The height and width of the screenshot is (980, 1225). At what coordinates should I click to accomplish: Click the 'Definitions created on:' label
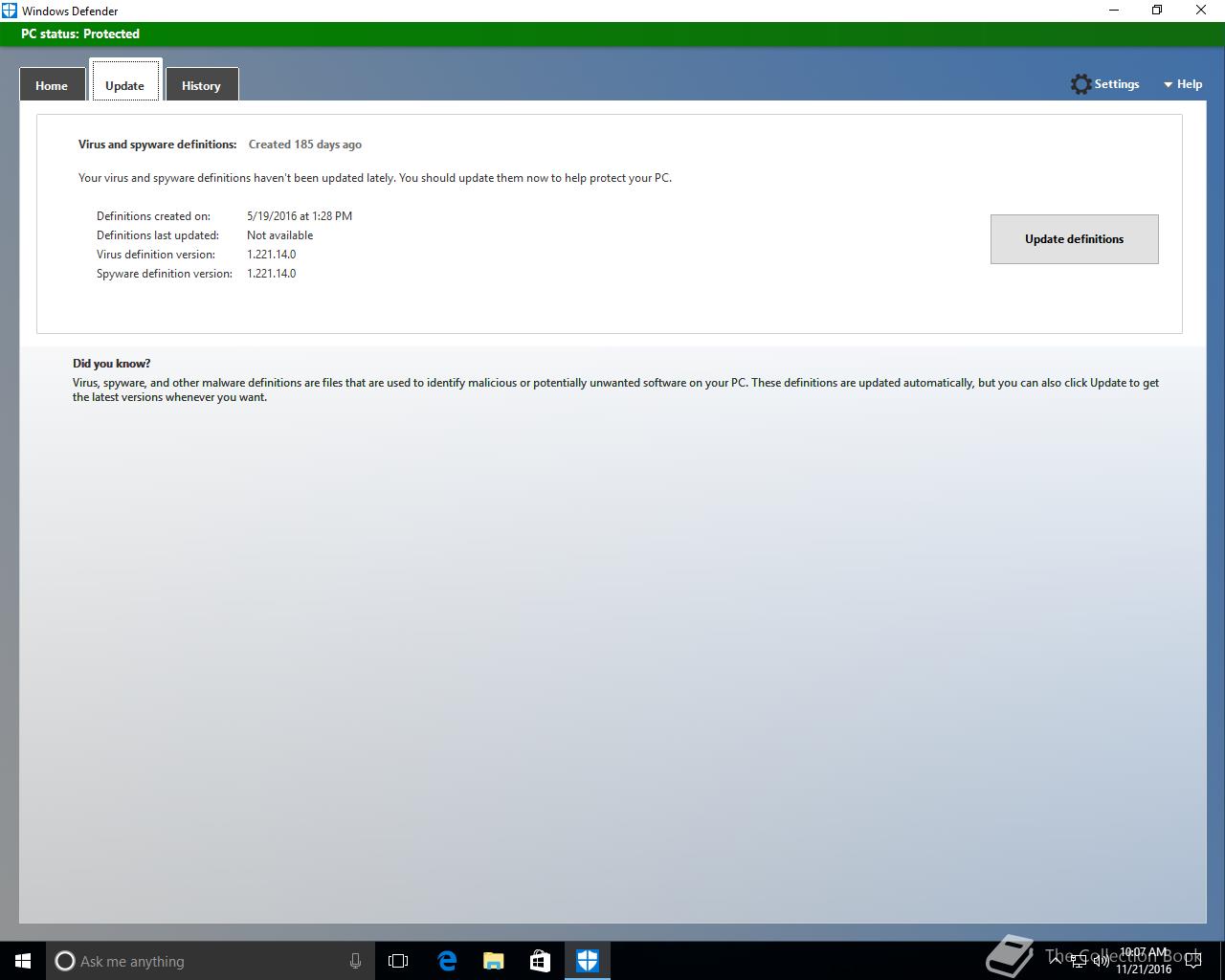[153, 216]
